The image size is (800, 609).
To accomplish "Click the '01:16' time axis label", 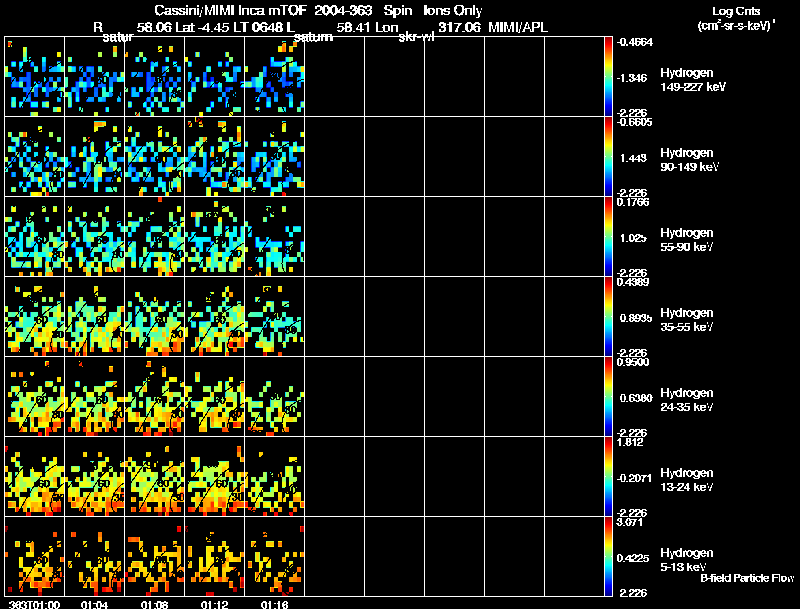I will (274, 604).
